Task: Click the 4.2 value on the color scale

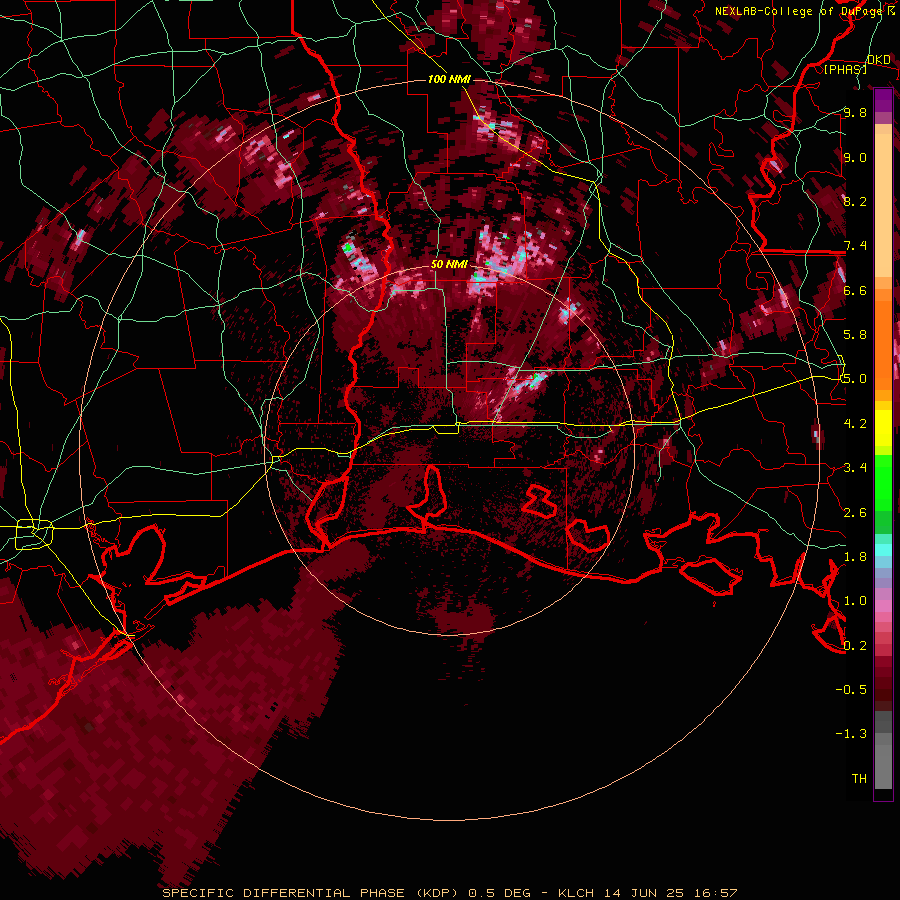Action: pyautogui.click(x=855, y=424)
